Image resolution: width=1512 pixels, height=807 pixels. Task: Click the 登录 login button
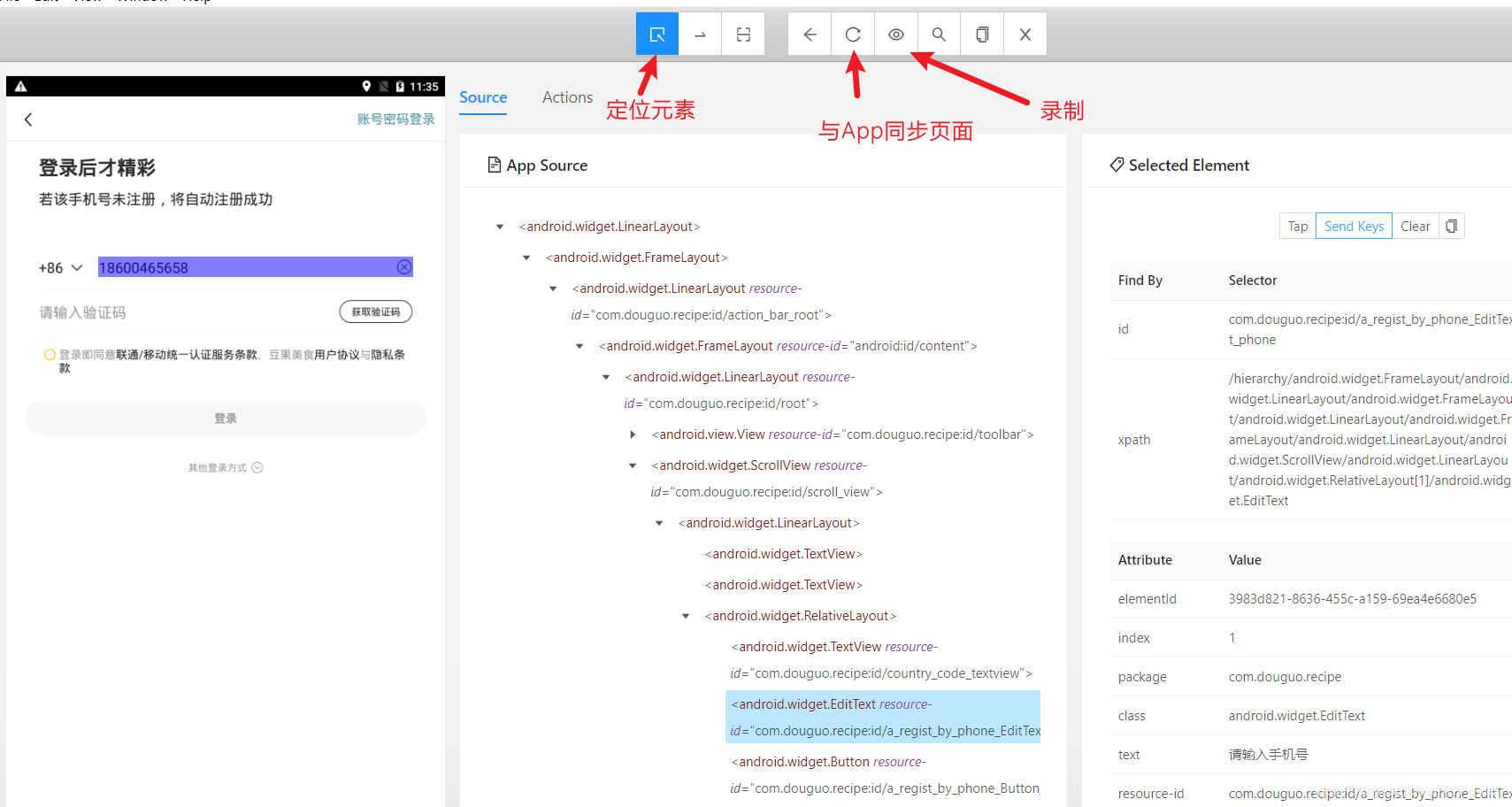point(226,418)
